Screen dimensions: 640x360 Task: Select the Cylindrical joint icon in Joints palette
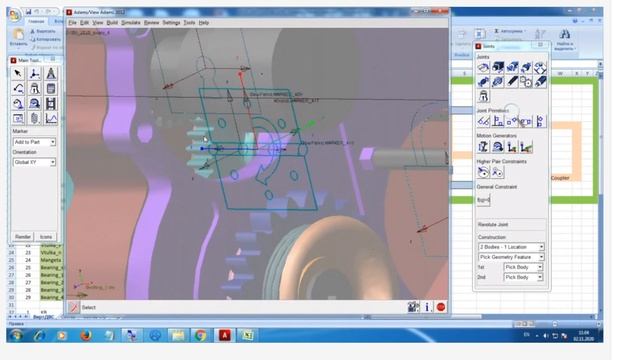point(512,68)
